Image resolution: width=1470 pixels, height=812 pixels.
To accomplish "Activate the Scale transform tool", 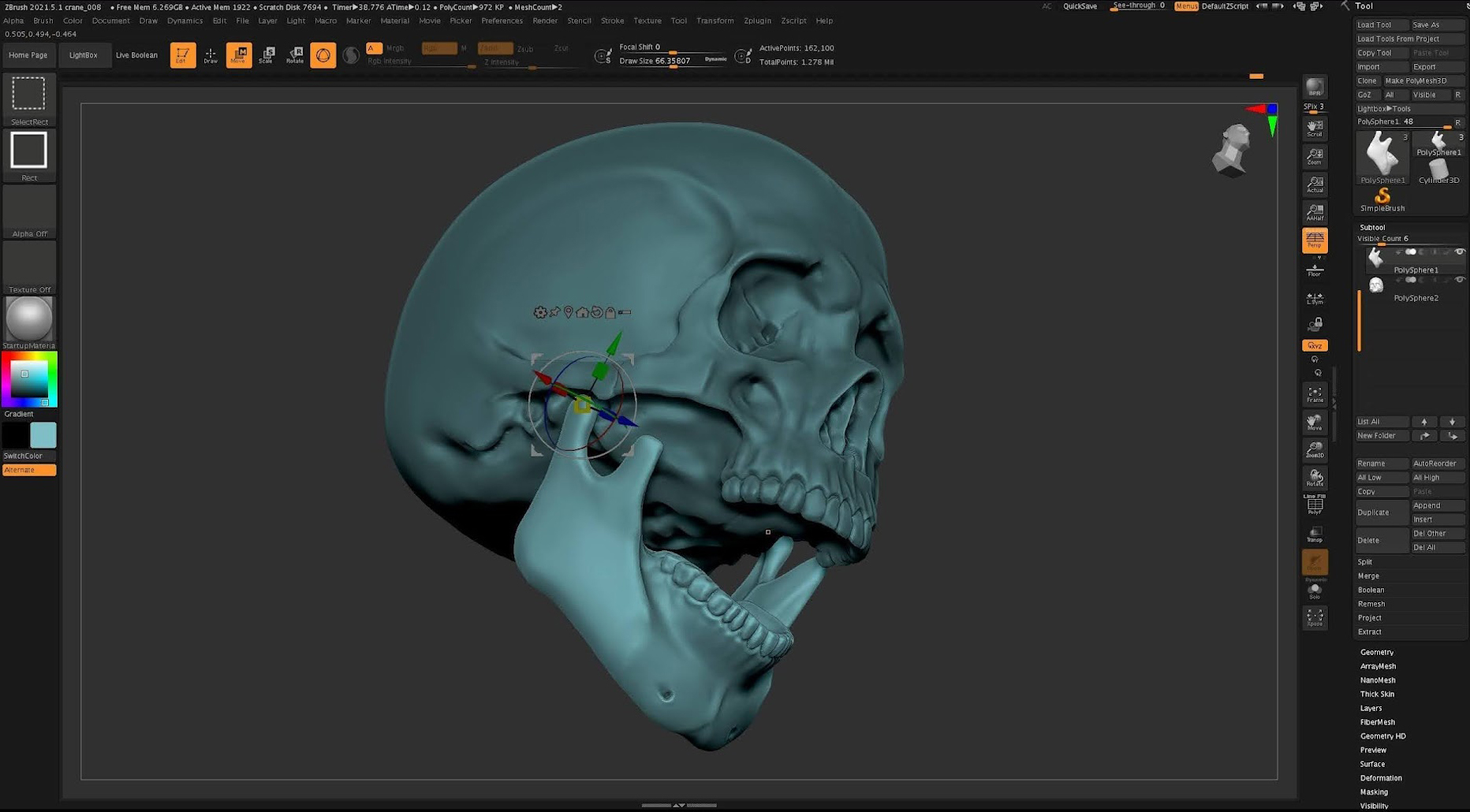I will tap(267, 54).
